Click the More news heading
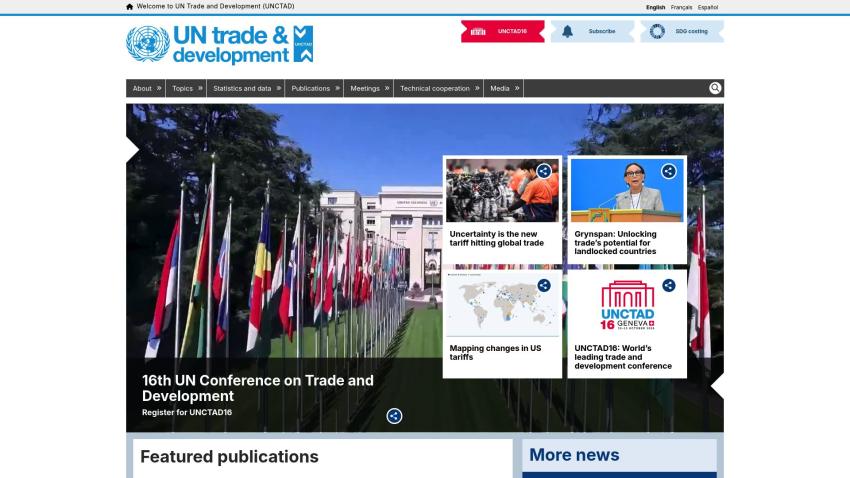The height and width of the screenshot is (478, 850). 574,455
